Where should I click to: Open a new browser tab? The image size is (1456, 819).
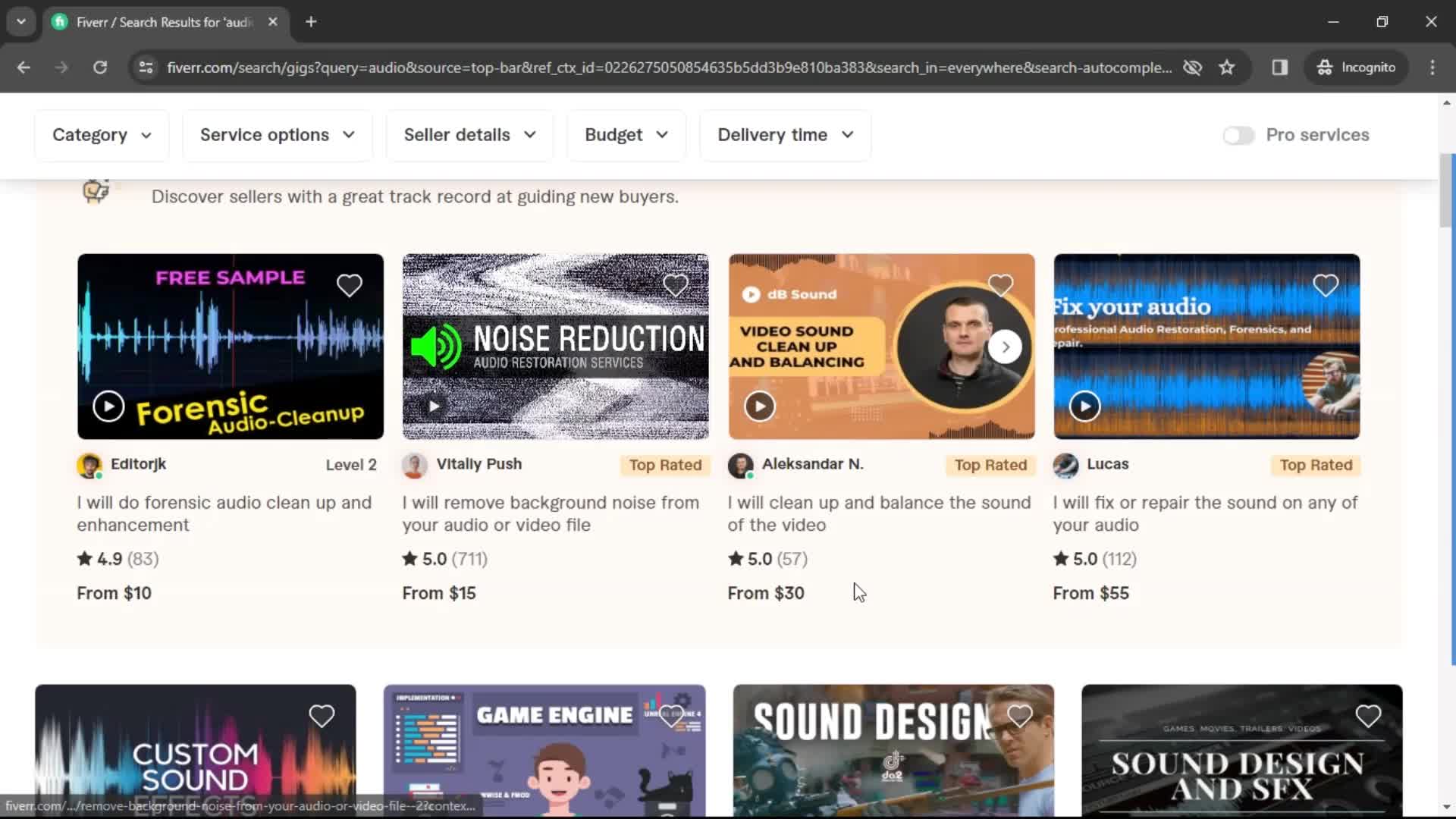(x=311, y=22)
